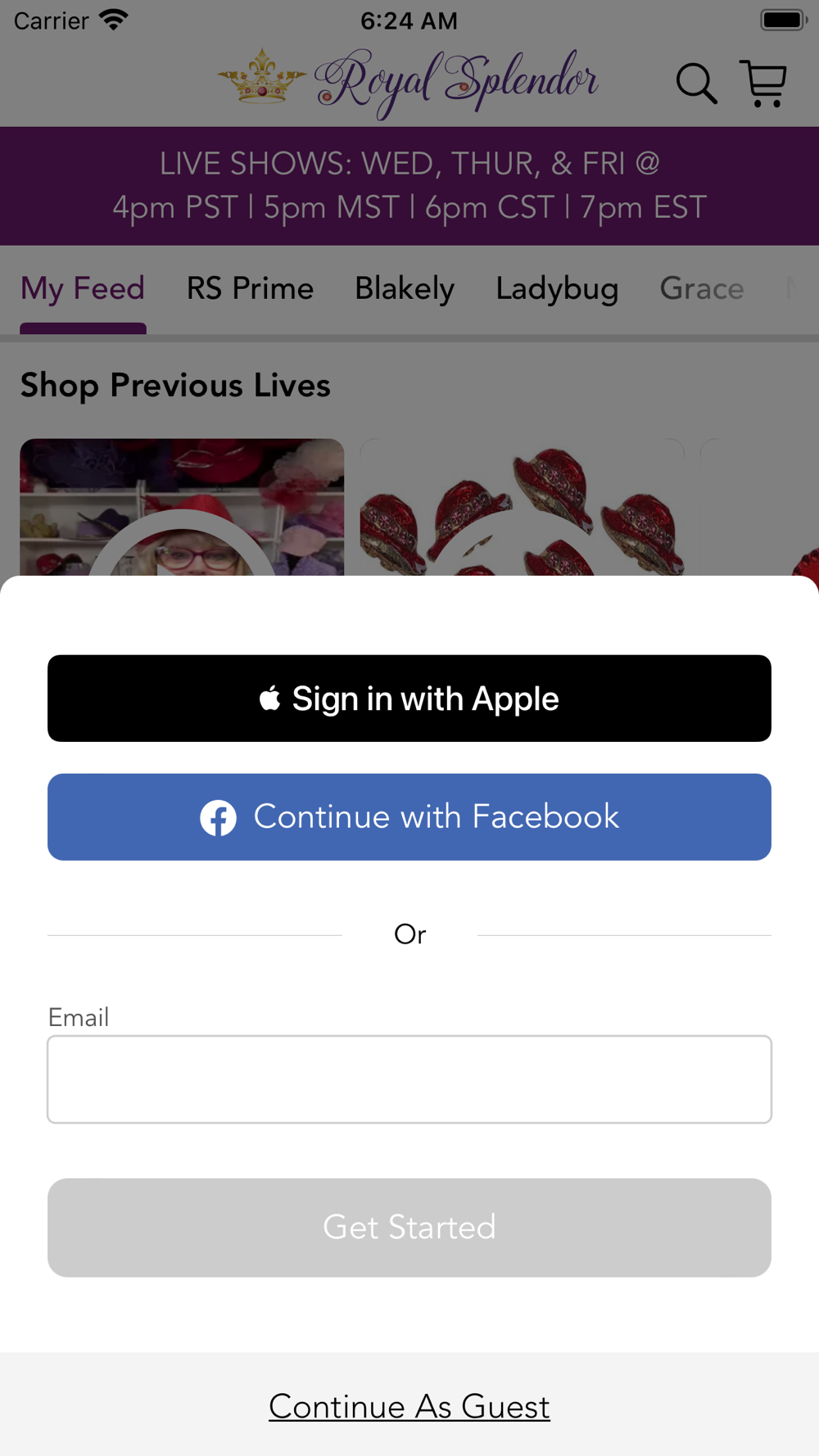Open the Grace tab
Image resolution: width=819 pixels, height=1456 pixels.
coord(702,289)
